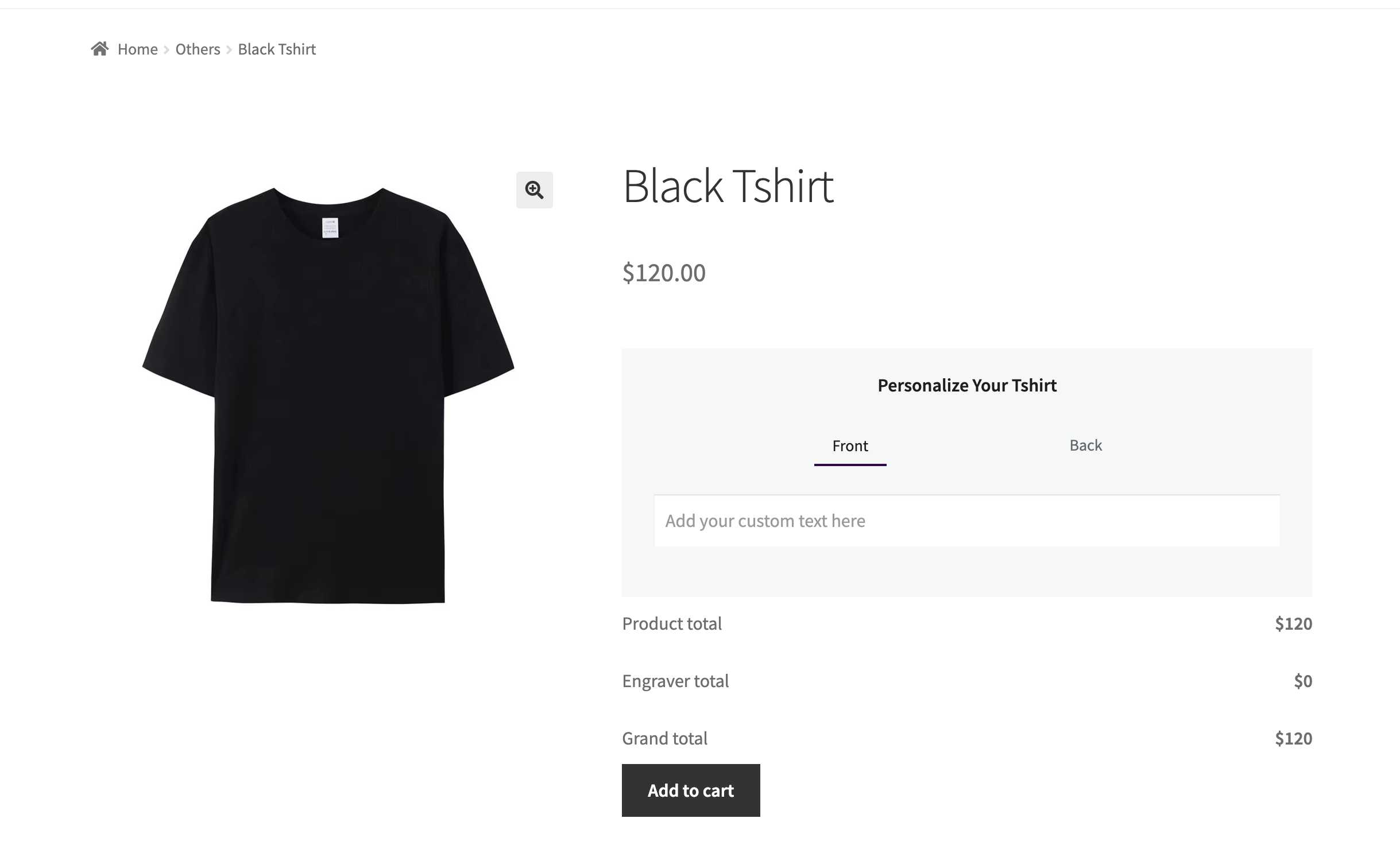Click the Personalize Your Tshirt heading
1400x853 pixels.
click(x=967, y=385)
